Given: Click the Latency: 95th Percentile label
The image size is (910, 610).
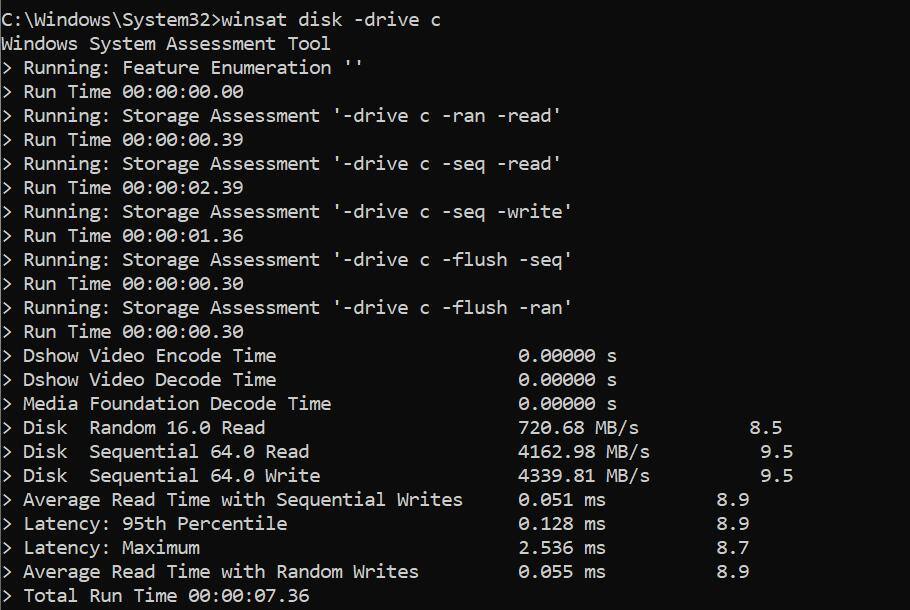Looking at the screenshot, I should tap(155, 523).
